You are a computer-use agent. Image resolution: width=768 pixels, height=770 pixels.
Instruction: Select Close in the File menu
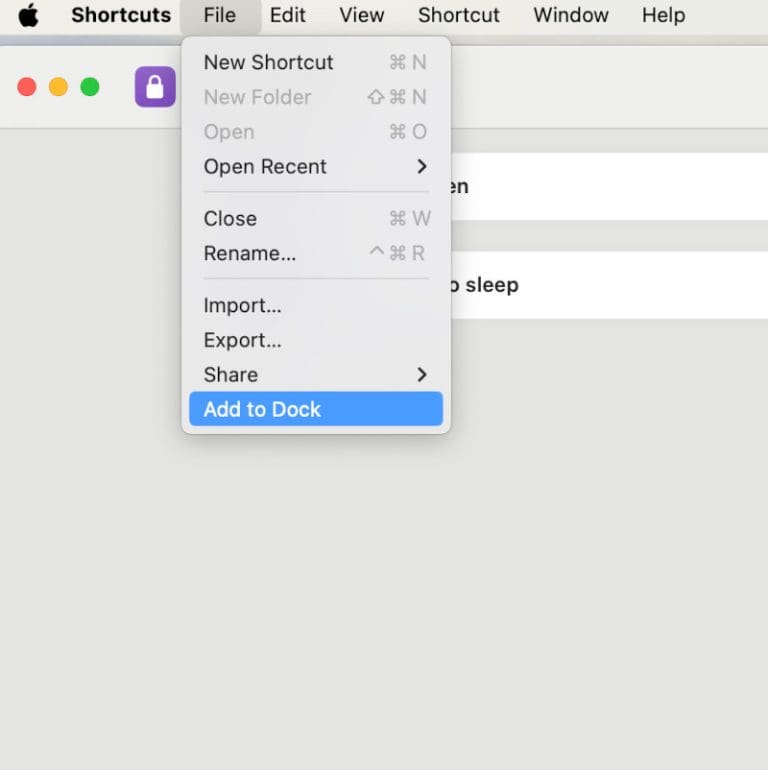pos(316,219)
